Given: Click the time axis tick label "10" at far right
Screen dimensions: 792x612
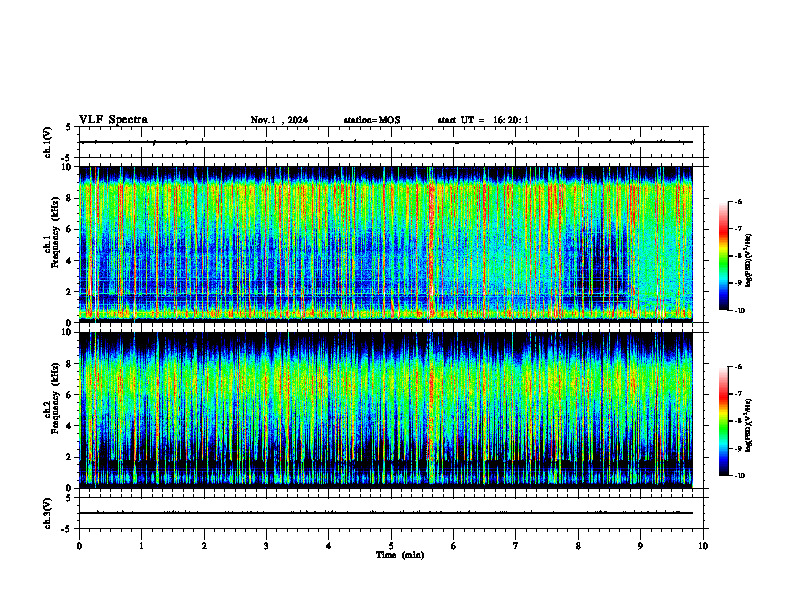Looking at the screenshot, I should pos(703,546).
